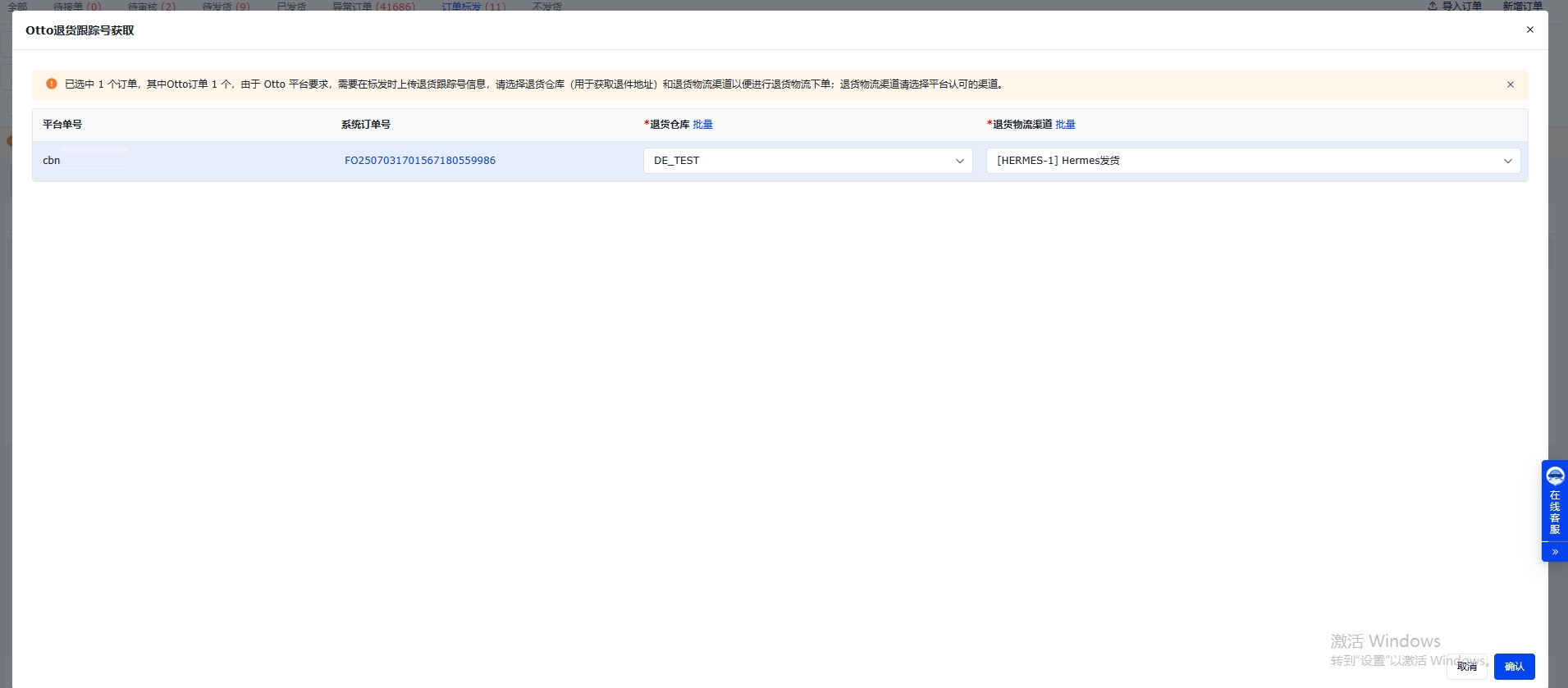This screenshot has width=1568, height=688.
Task: Click the orange warning icon in banner
Action: click(52, 84)
